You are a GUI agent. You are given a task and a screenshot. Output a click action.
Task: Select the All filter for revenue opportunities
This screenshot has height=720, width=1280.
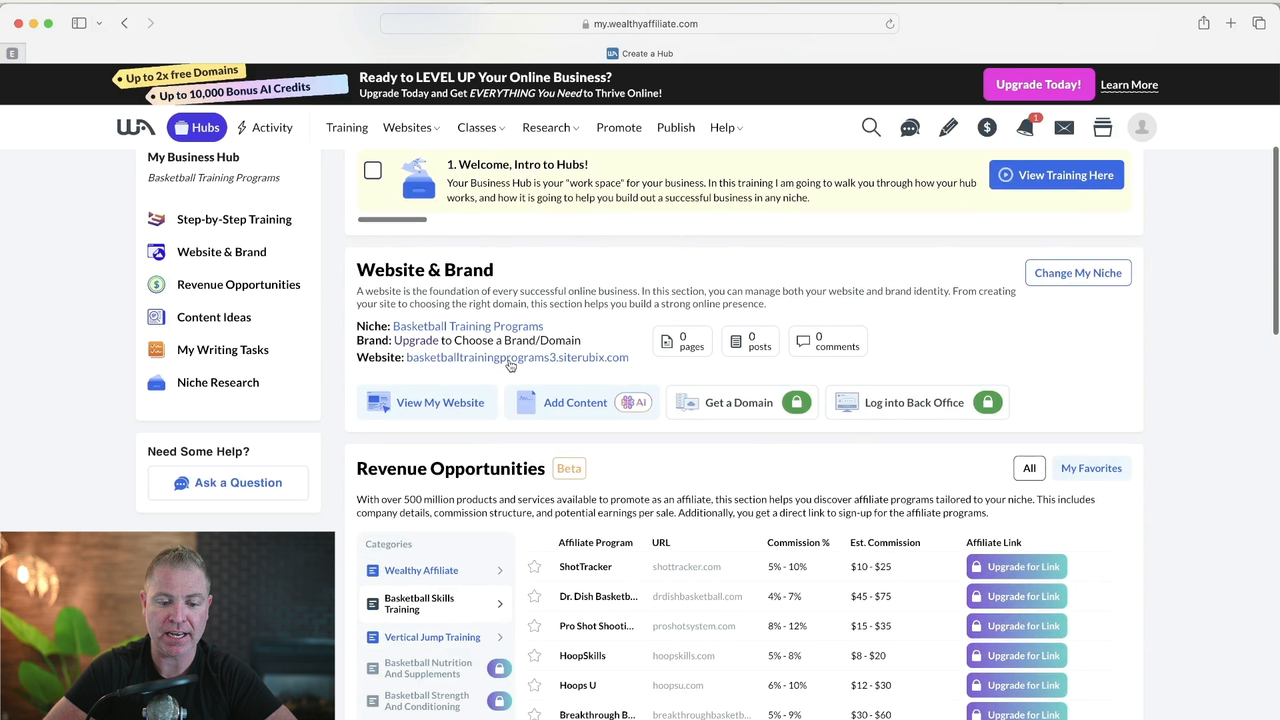1029,468
